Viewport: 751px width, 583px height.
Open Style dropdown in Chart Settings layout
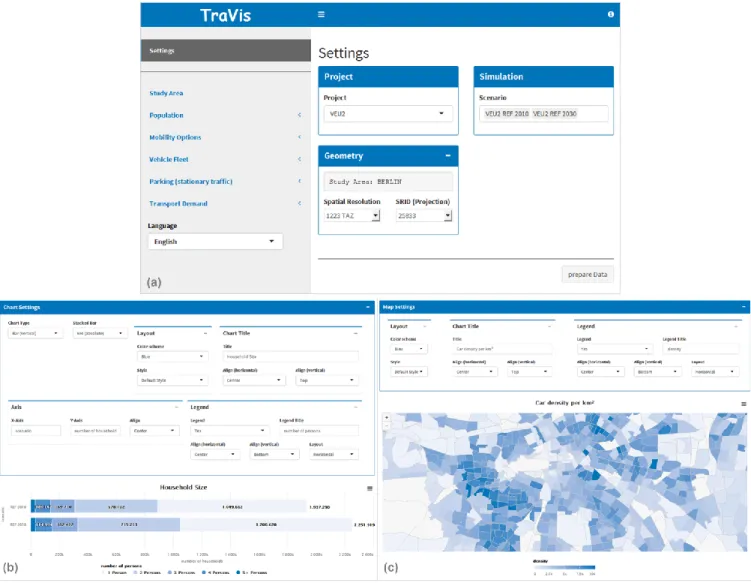coord(172,380)
